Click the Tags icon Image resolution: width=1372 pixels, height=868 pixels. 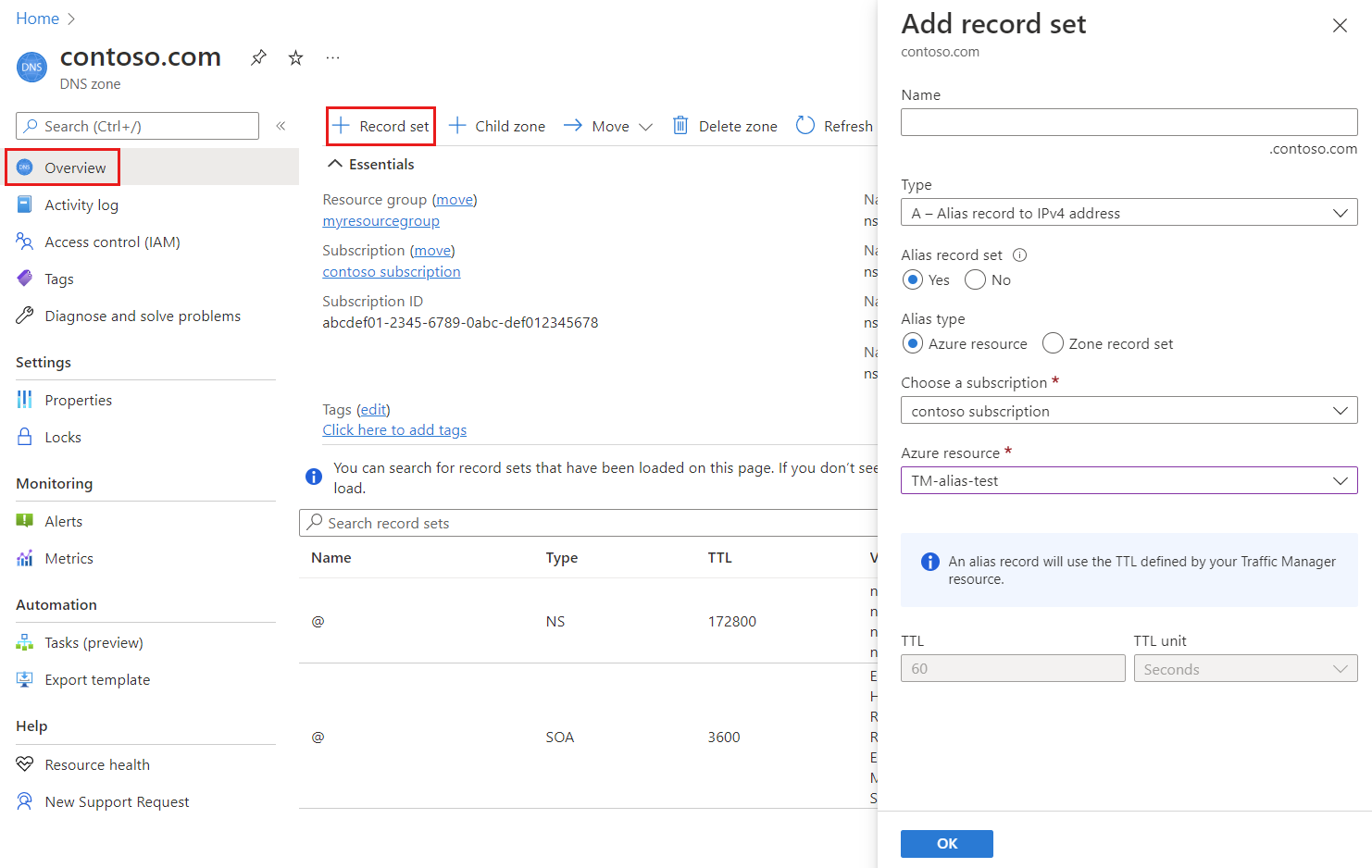coord(25,279)
